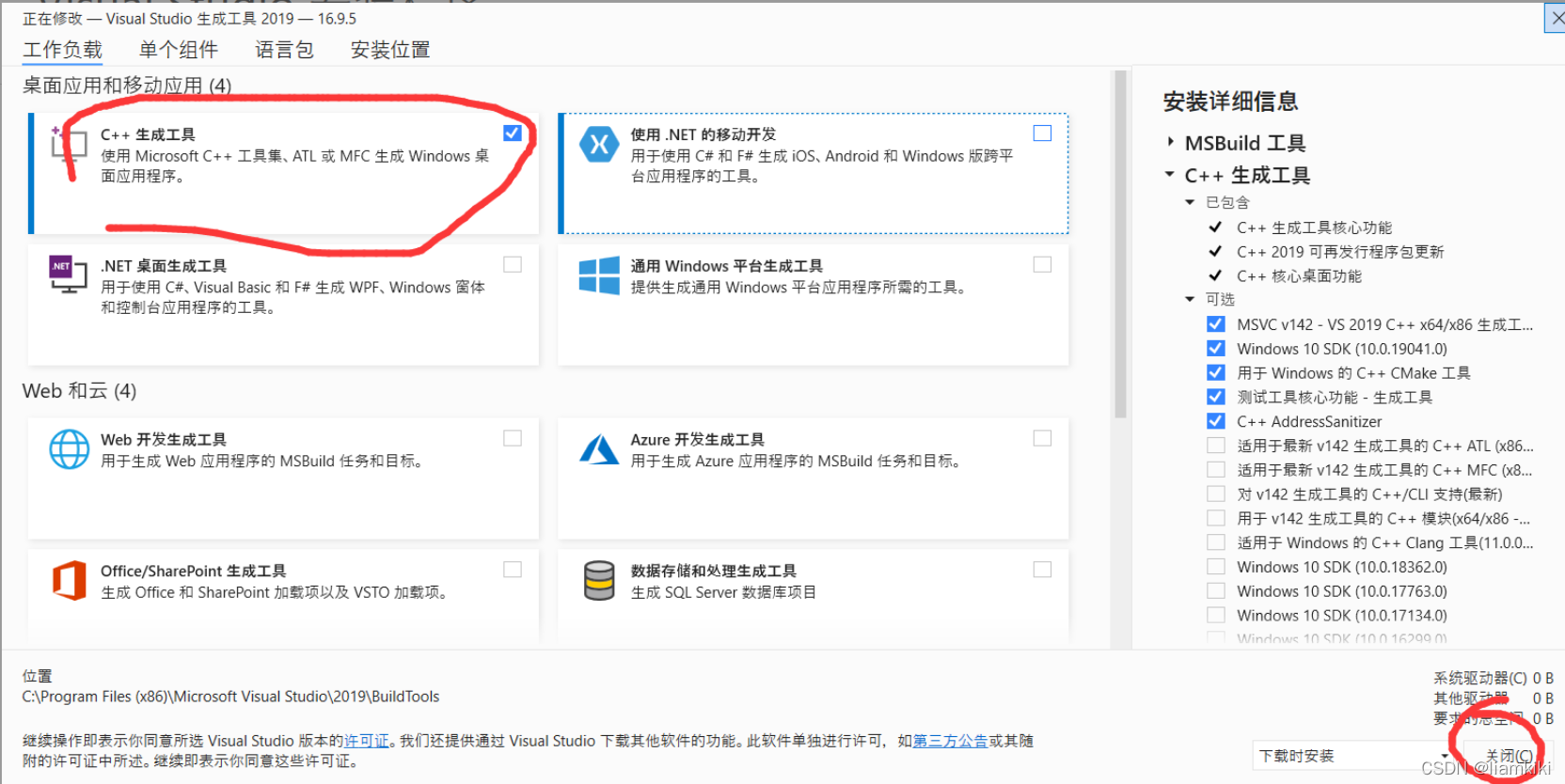
Task: Enable Windows 10 SDK (10.0.17134.0) option
Action: [1216, 615]
